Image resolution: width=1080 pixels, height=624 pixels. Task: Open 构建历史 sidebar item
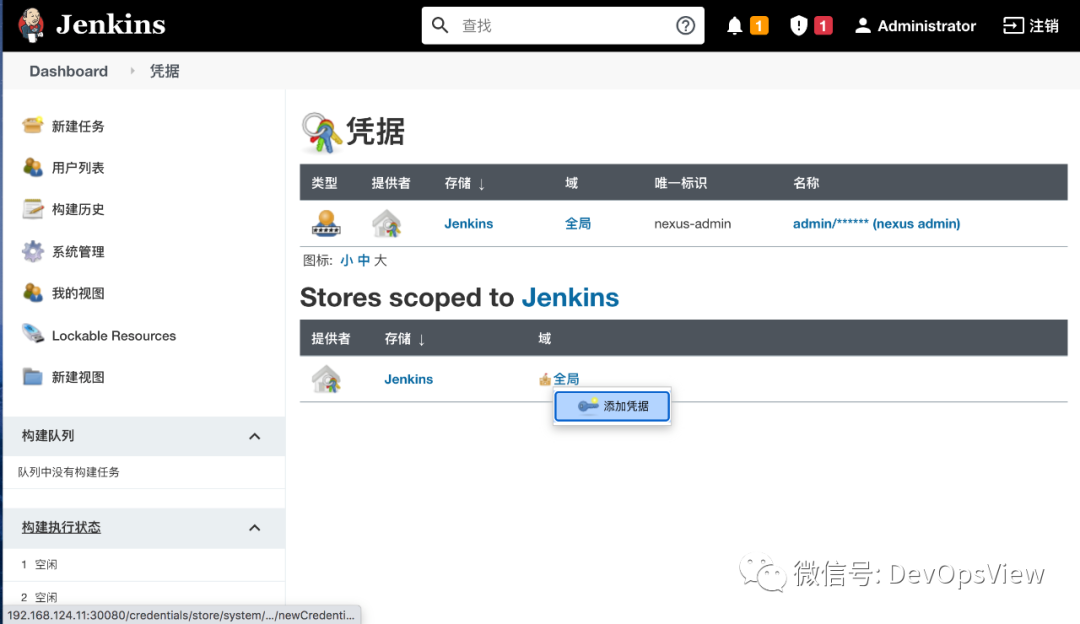78,209
